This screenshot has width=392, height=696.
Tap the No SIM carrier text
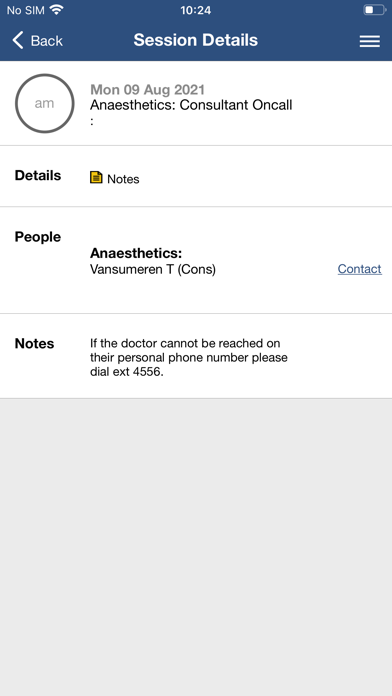point(25,10)
